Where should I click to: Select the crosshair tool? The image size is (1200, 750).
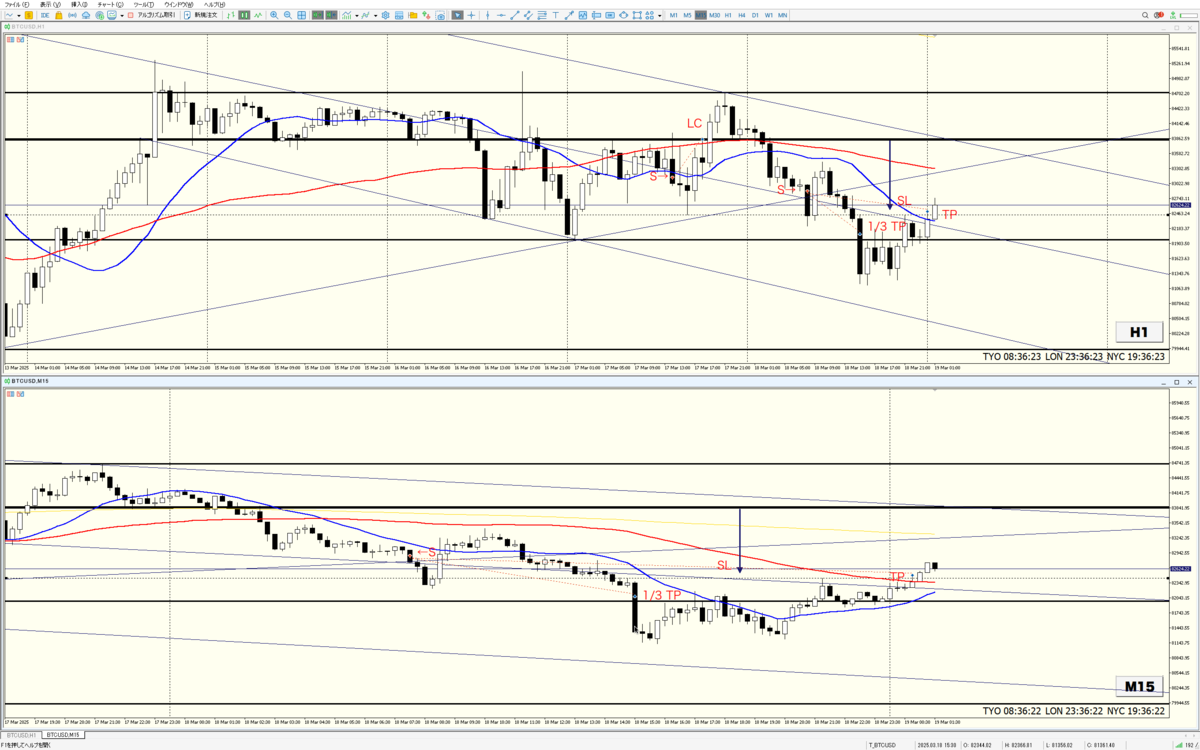coord(471,15)
